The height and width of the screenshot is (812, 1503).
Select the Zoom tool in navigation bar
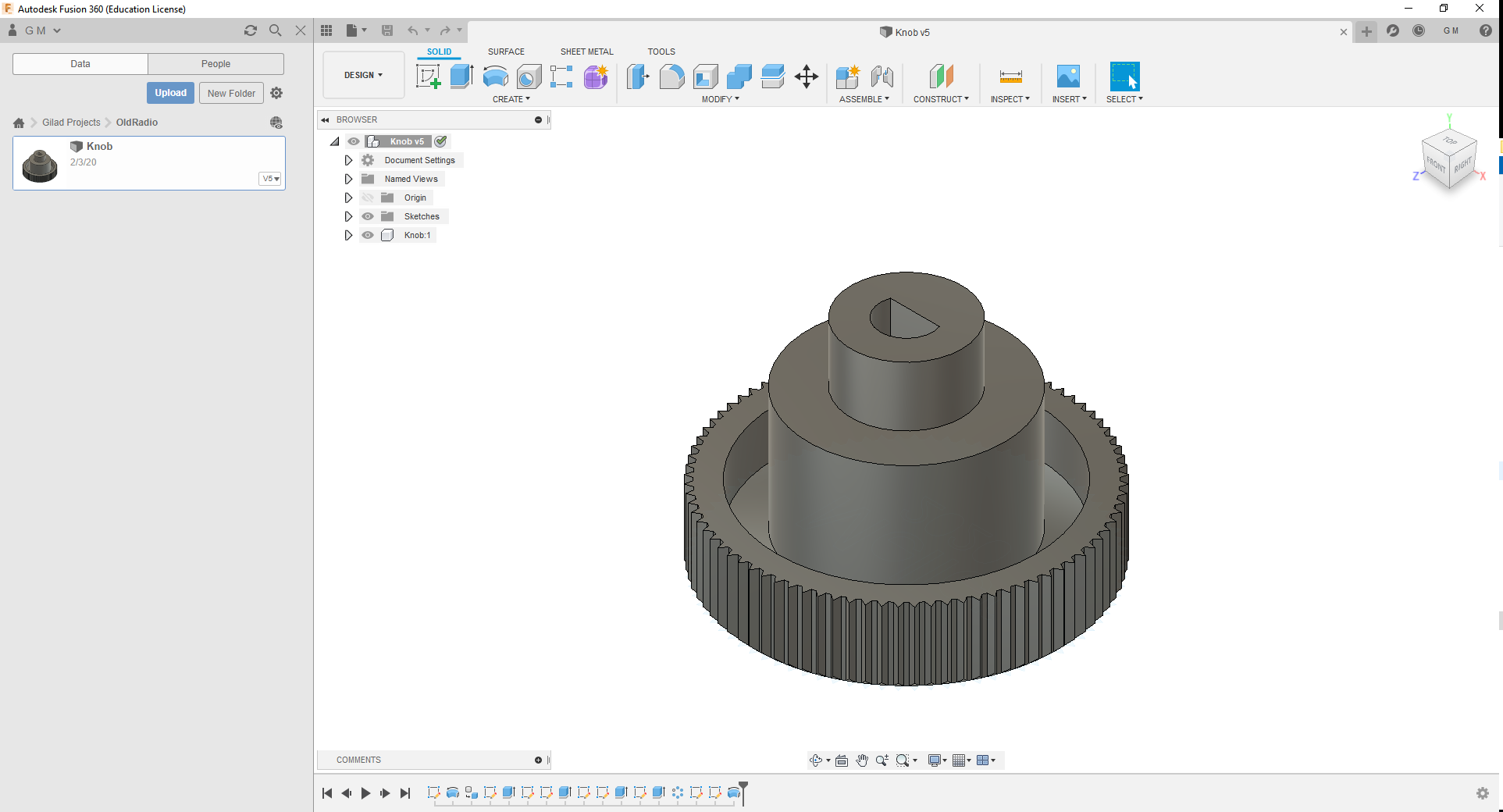882,760
